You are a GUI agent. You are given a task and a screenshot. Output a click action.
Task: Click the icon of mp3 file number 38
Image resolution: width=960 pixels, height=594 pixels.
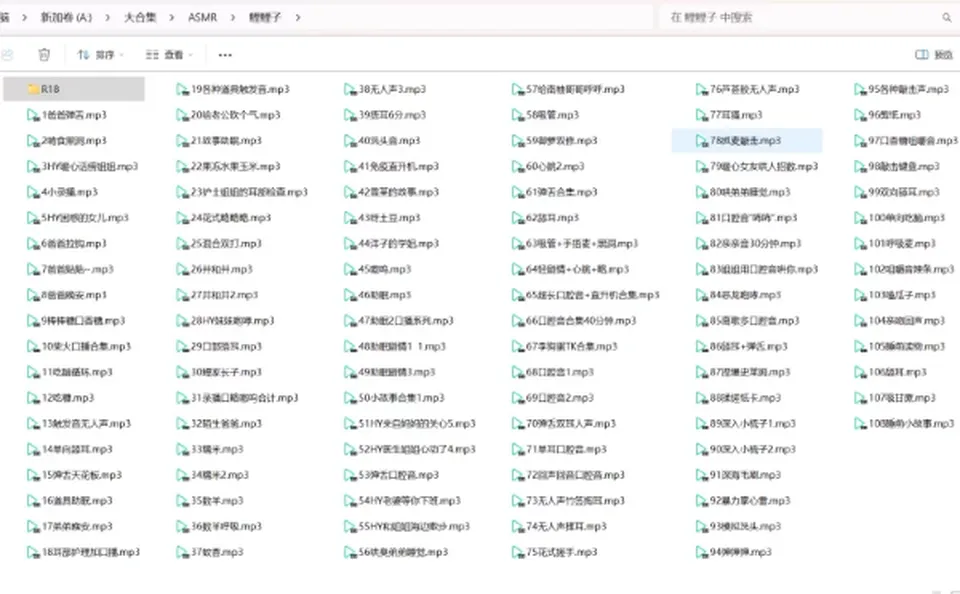pyautogui.click(x=350, y=89)
